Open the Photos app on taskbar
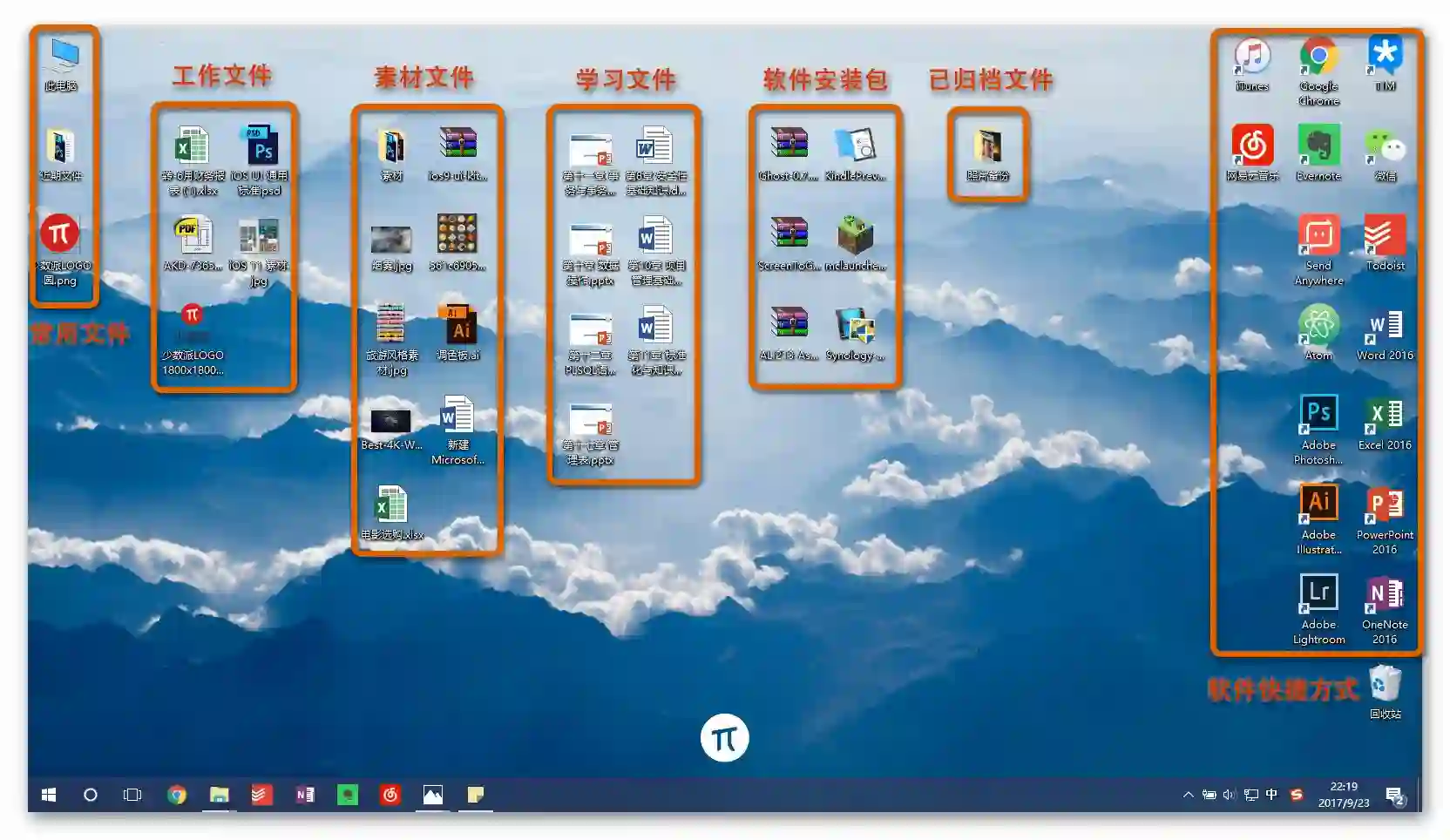 432,795
